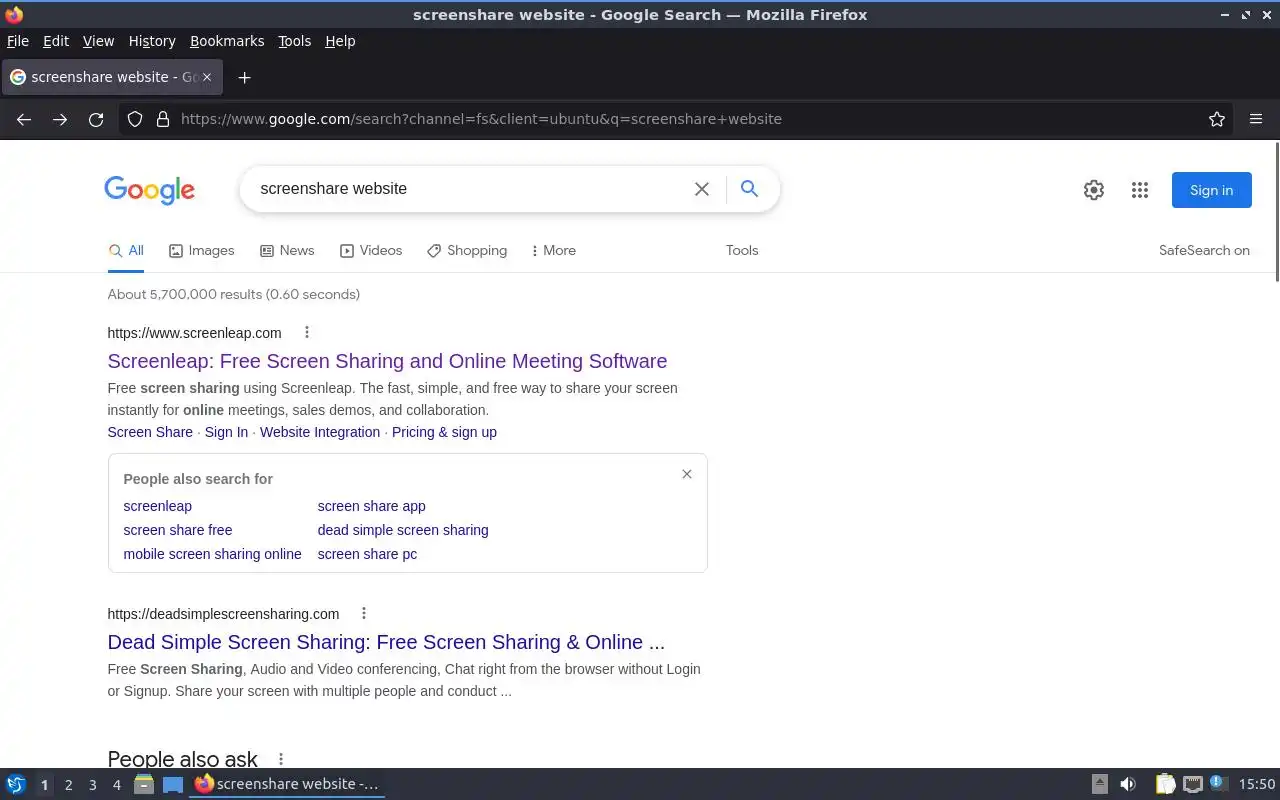Image resolution: width=1280 pixels, height=800 pixels.
Task: Click the page vertical scrollbar
Action: pyautogui.click(x=1276, y=212)
